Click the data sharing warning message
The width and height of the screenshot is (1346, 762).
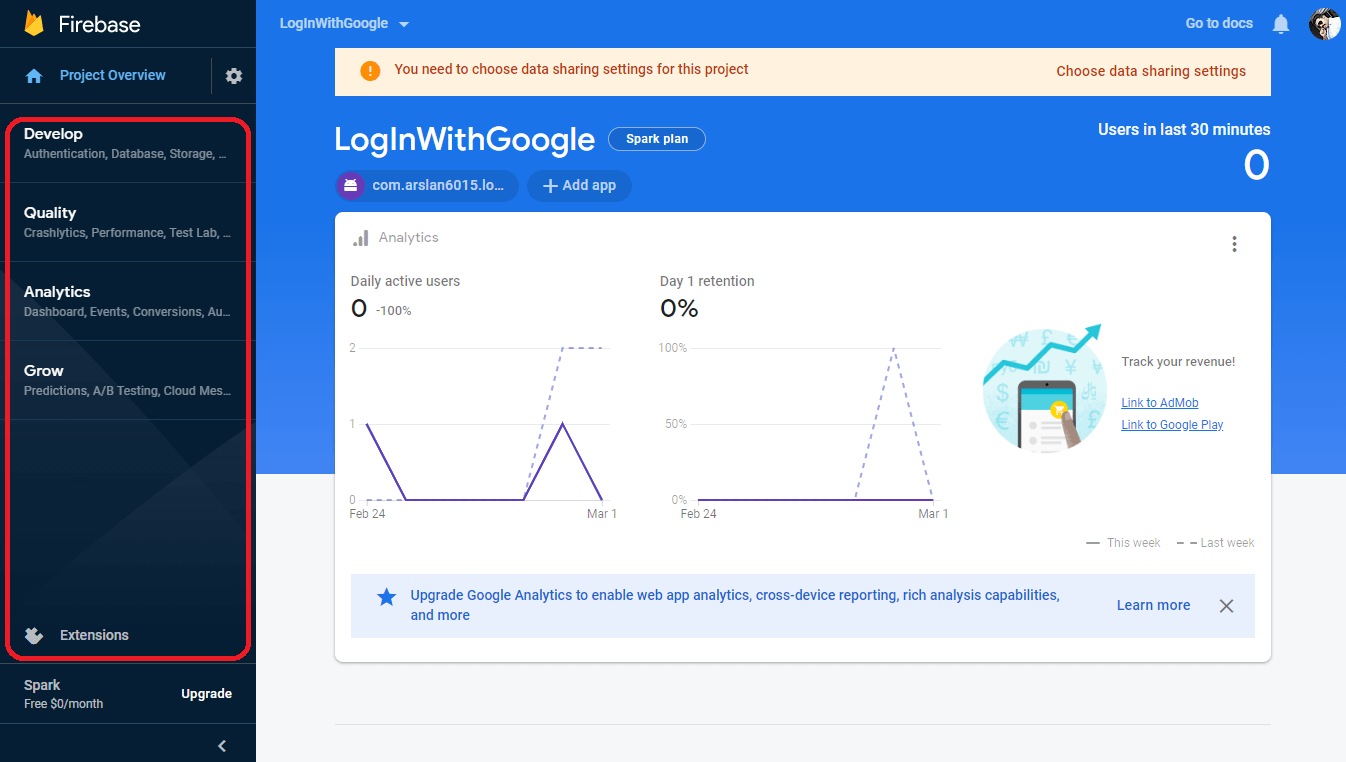pos(571,69)
